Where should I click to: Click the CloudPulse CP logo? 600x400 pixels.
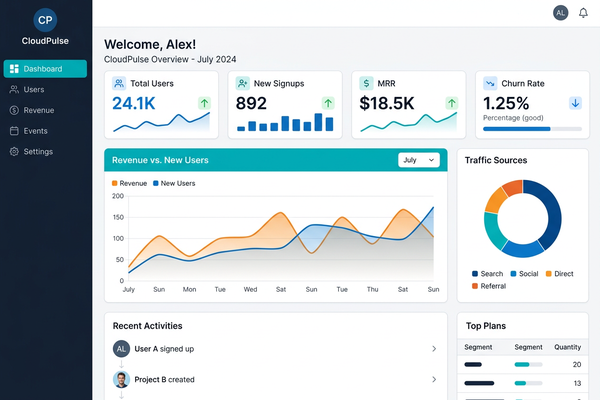pyautogui.click(x=45, y=20)
